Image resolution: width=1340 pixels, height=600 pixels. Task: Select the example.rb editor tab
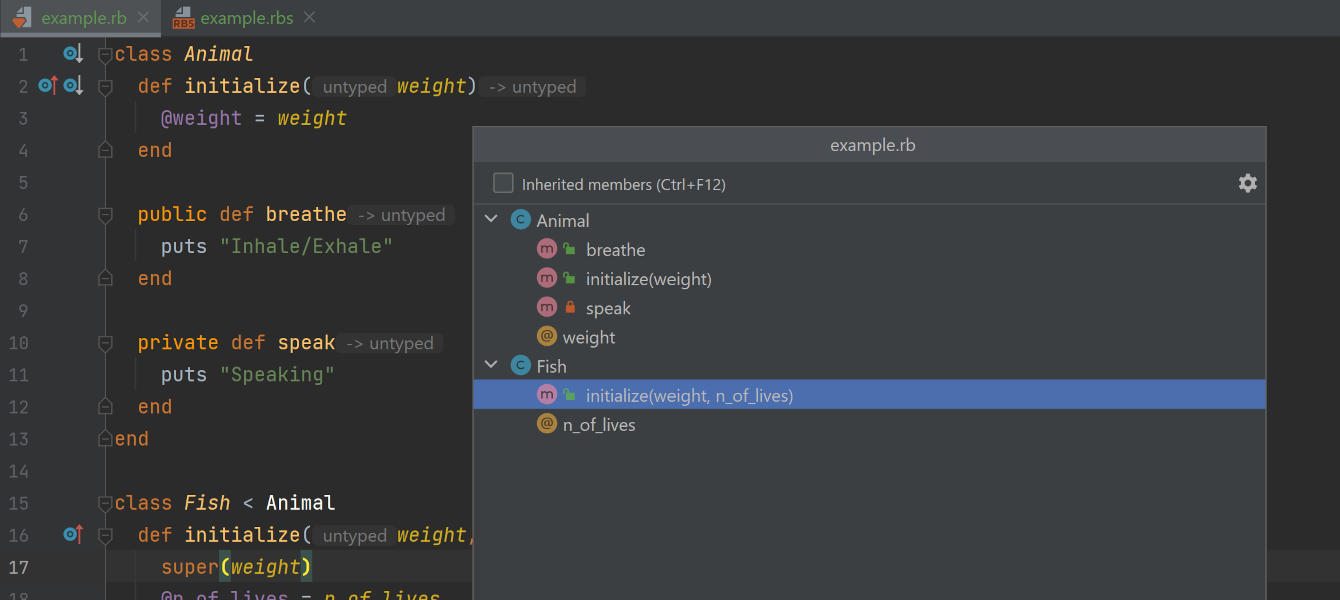[x=83, y=18]
